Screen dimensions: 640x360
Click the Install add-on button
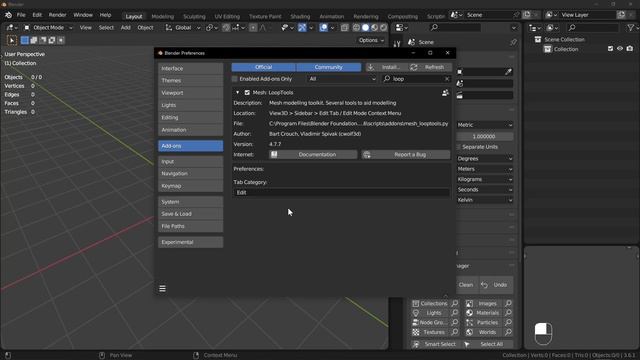(386, 67)
